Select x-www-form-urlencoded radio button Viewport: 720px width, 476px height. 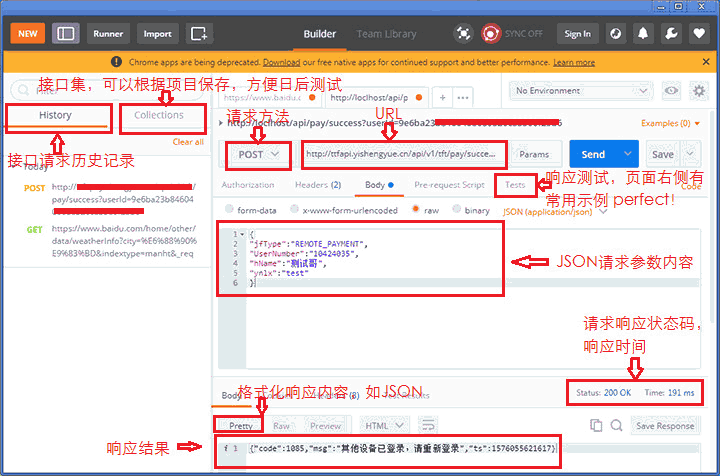294,209
